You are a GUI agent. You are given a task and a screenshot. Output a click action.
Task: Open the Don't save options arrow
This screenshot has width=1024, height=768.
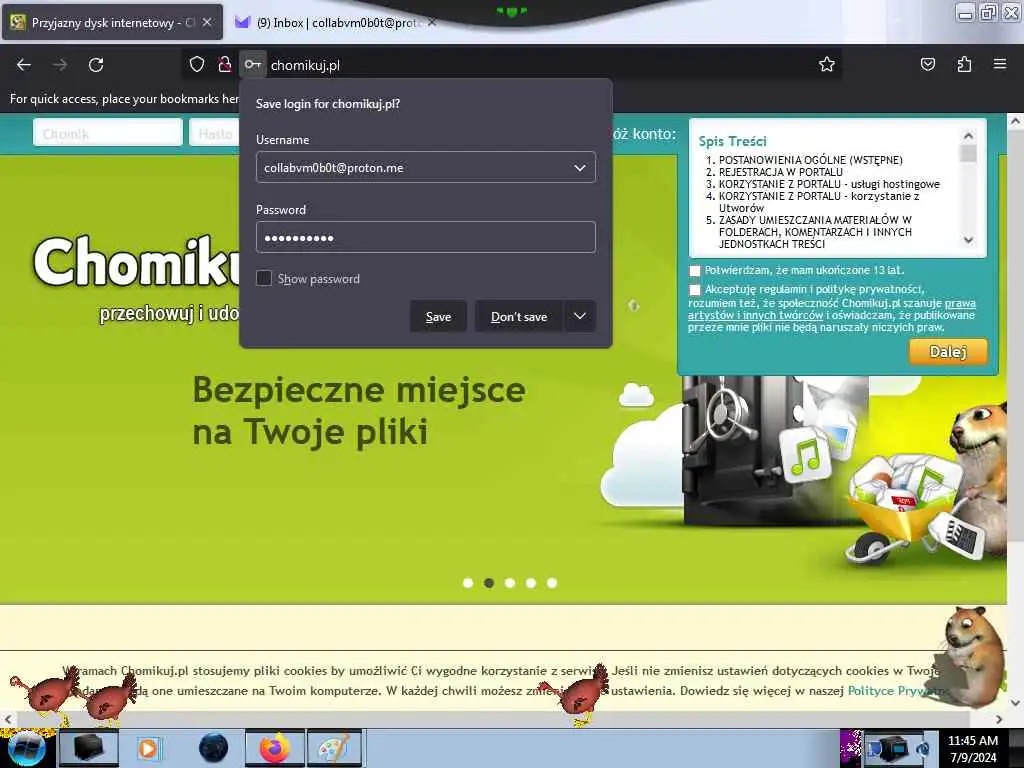click(580, 316)
